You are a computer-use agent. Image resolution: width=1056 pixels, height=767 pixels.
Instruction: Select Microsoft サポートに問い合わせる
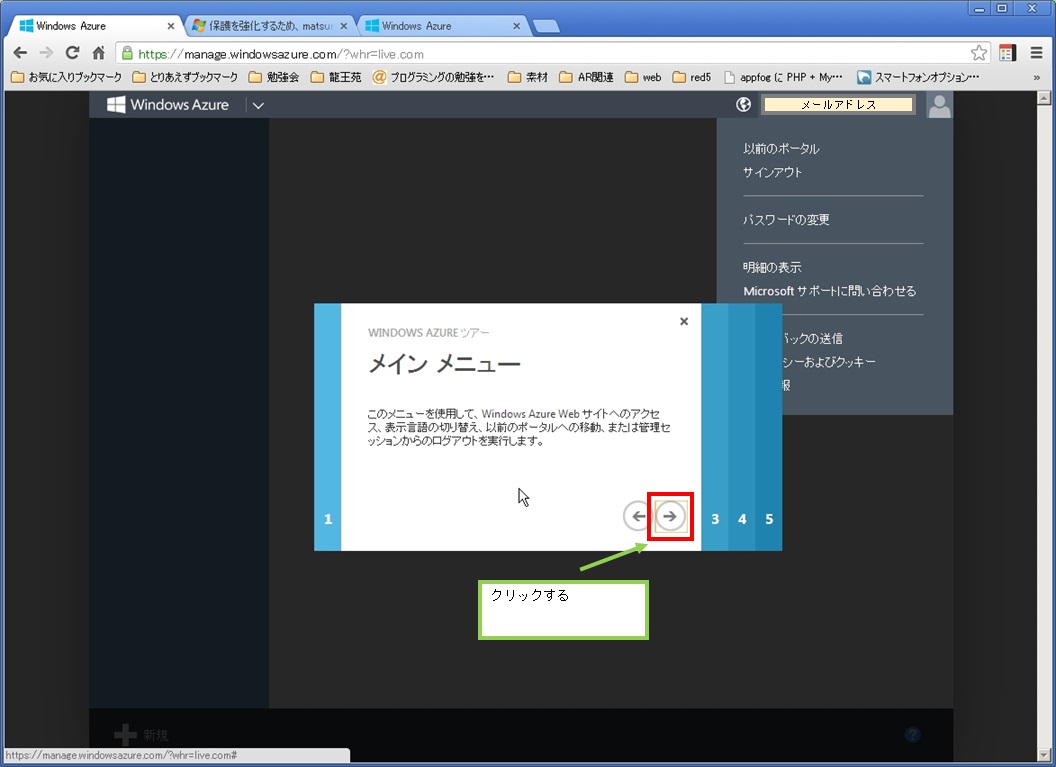pos(830,291)
